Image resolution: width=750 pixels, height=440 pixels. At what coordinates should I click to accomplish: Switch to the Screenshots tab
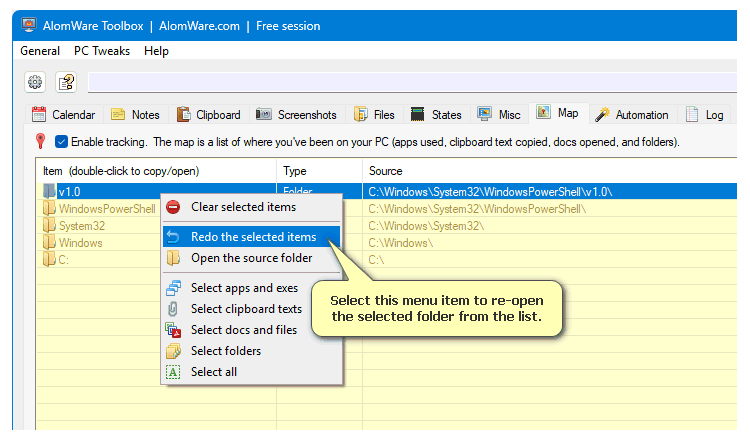[297, 115]
